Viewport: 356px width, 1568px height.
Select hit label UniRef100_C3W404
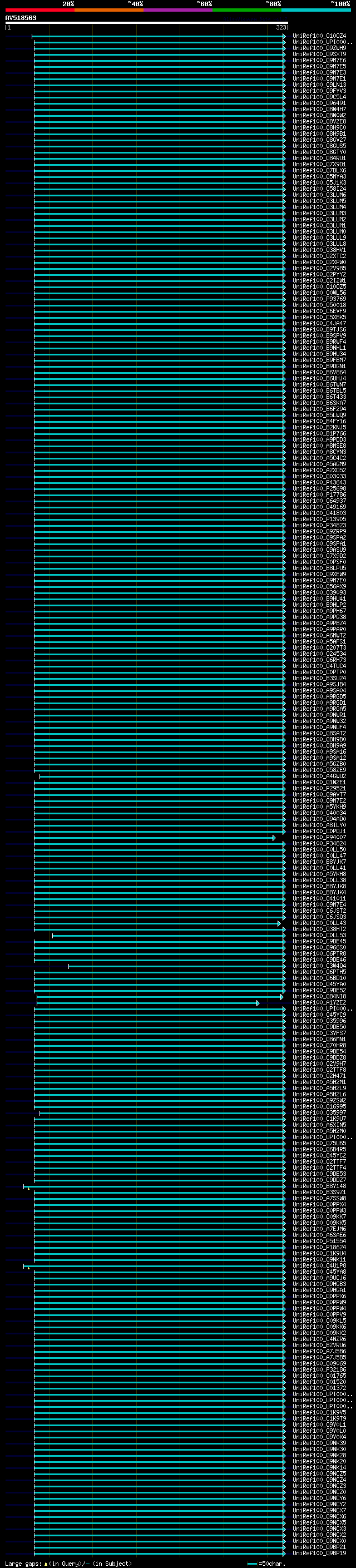tap(319, 966)
